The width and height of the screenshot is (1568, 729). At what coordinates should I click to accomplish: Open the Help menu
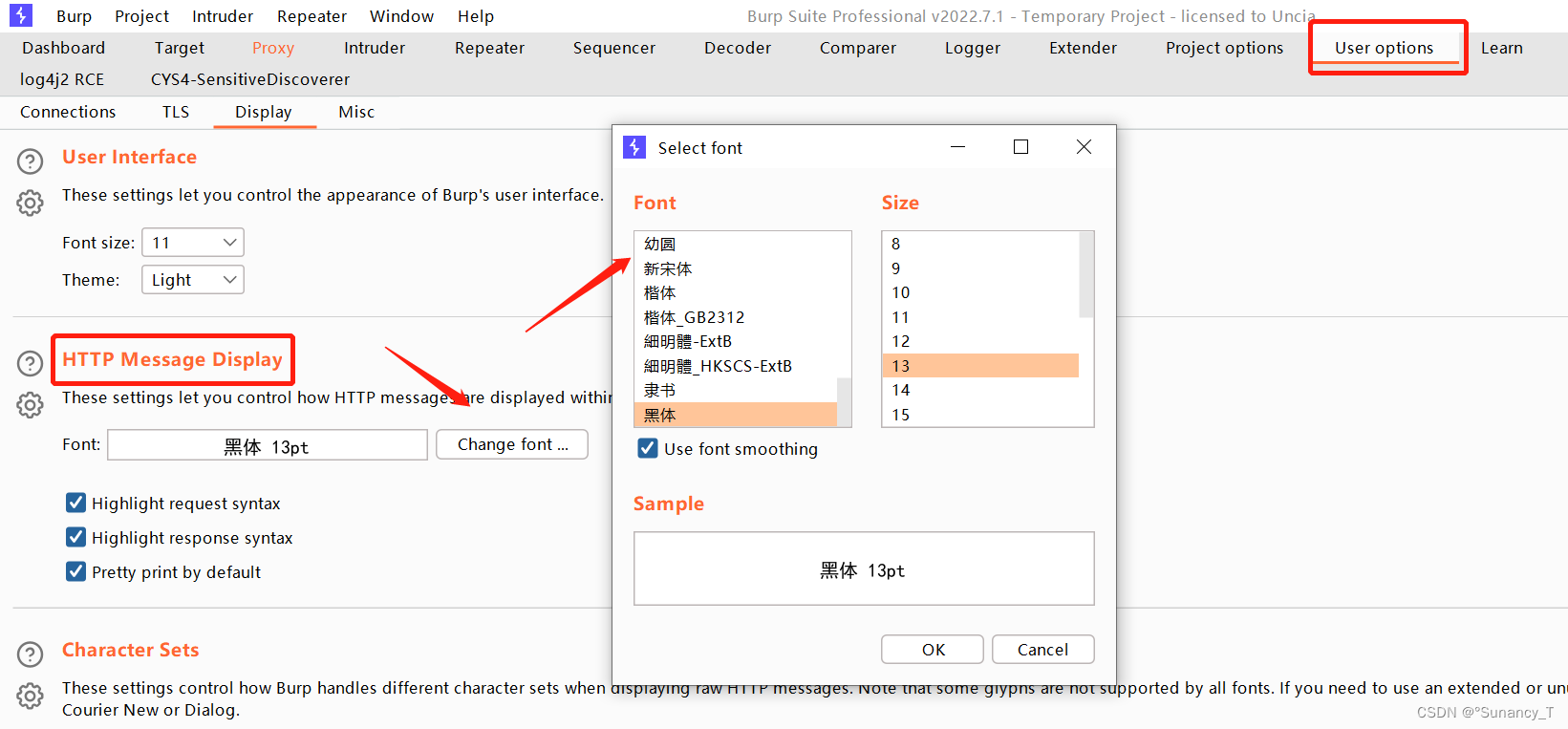point(476,16)
